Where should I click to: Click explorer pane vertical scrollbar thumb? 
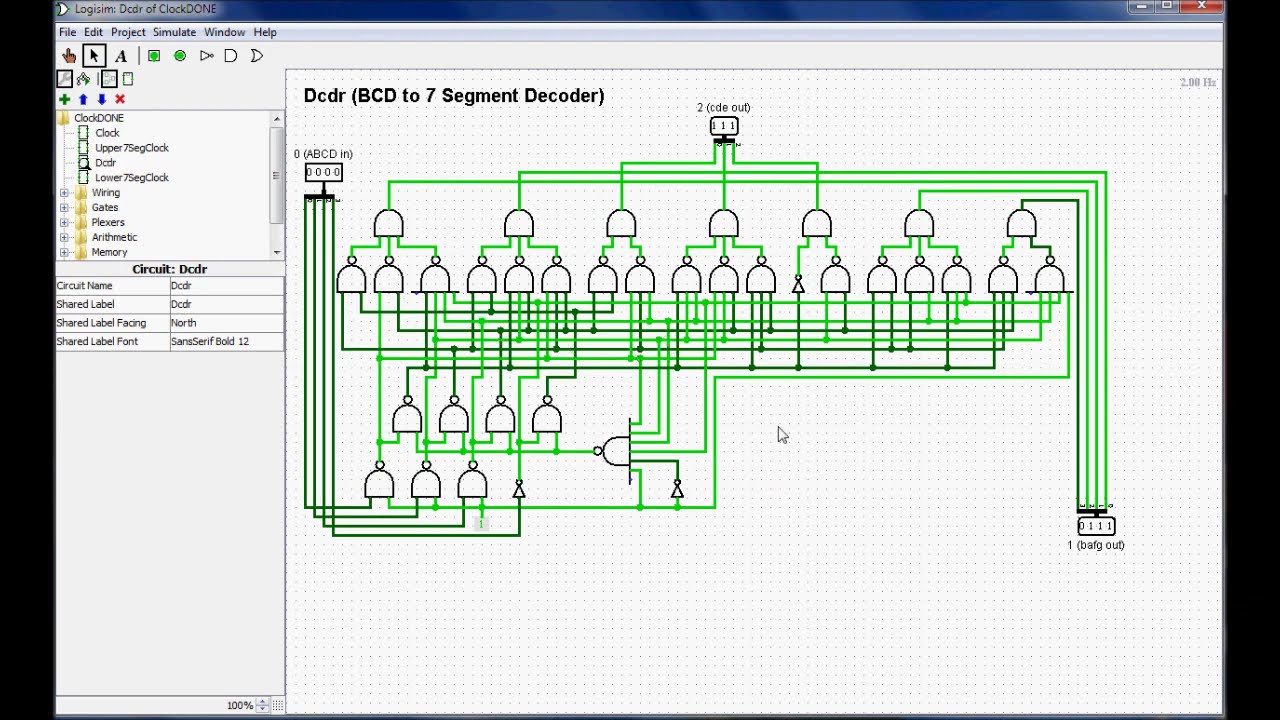[x=276, y=175]
